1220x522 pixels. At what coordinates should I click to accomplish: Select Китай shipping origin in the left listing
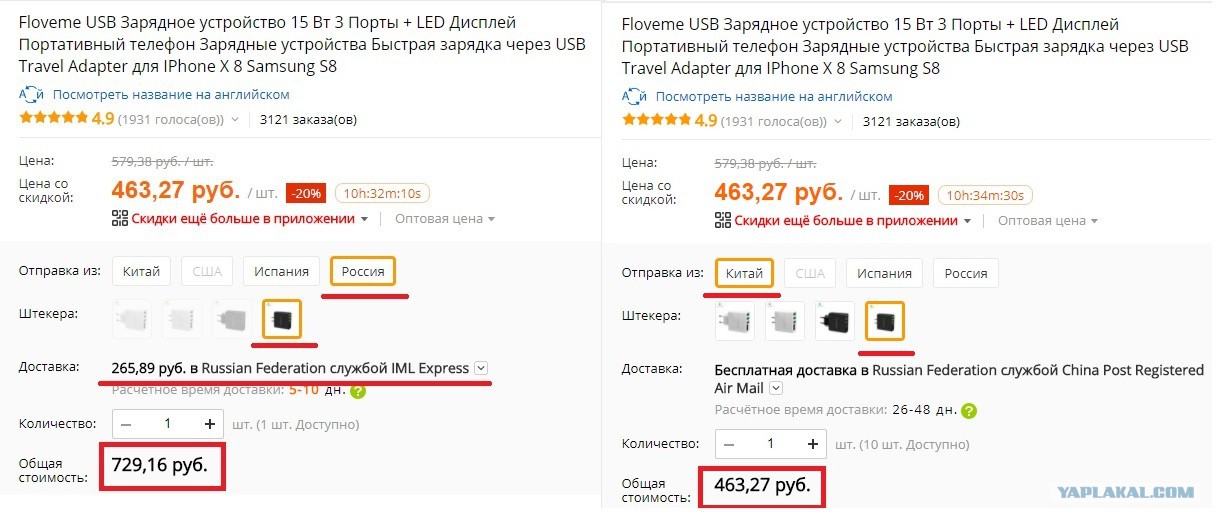[x=142, y=271]
